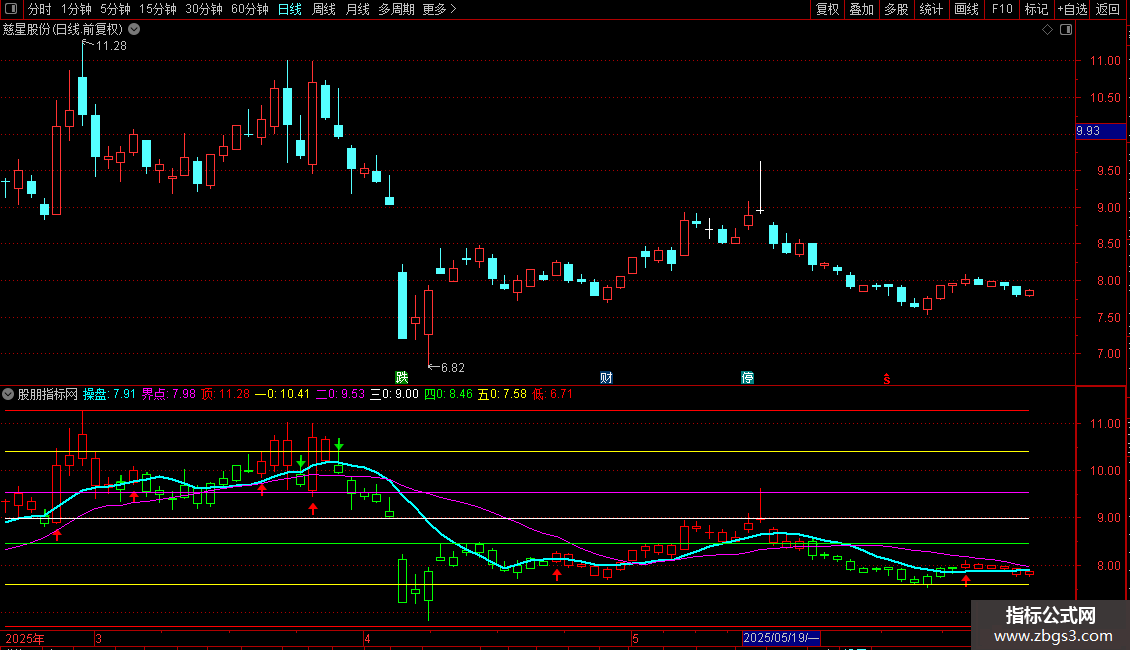The width and height of the screenshot is (1130, 650).
Task: Click 返回 to go back
Action: (x=1108, y=9)
